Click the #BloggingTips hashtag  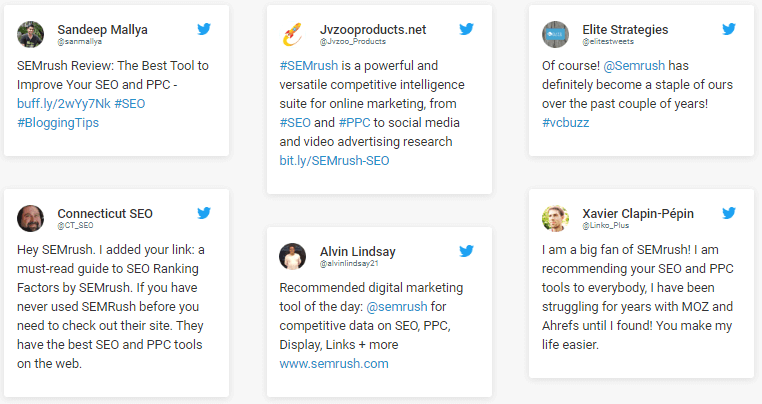(x=58, y=122)
